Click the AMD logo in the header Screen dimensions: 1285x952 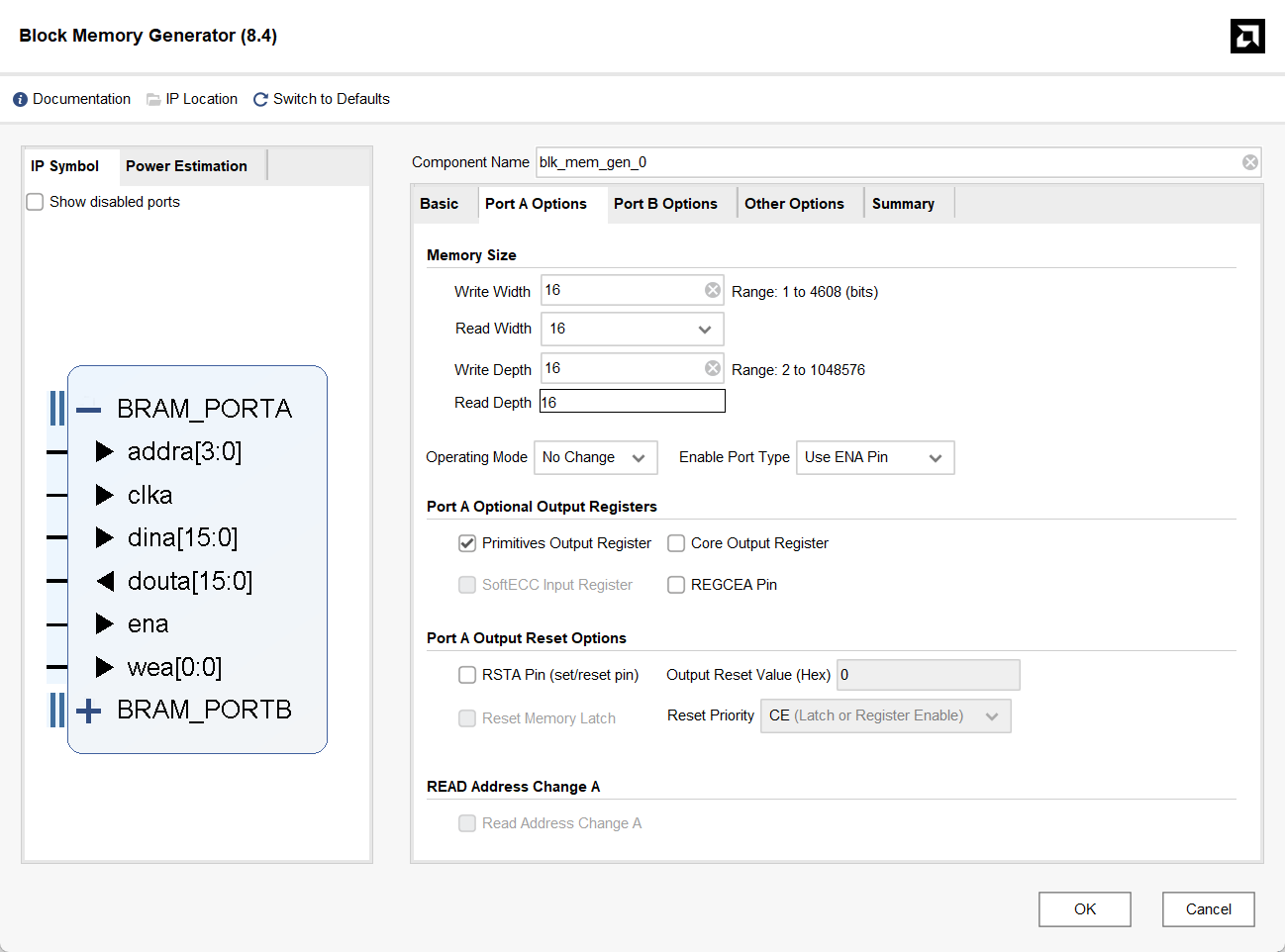[1247, 37]
